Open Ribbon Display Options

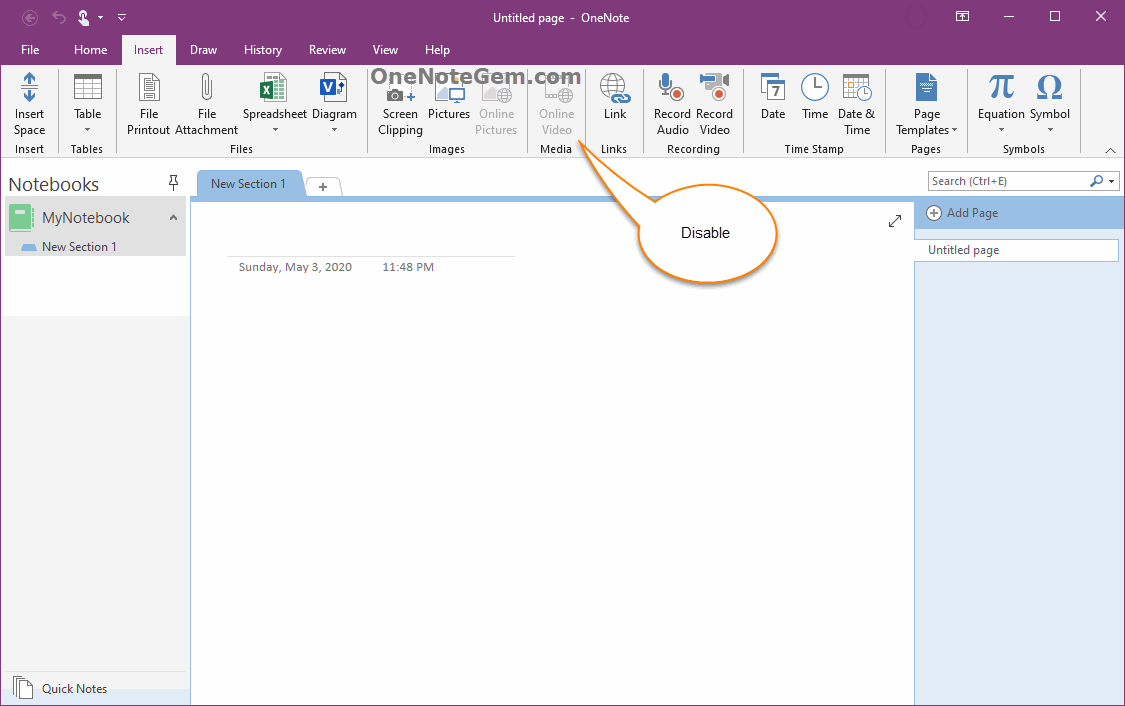[963, 17]
